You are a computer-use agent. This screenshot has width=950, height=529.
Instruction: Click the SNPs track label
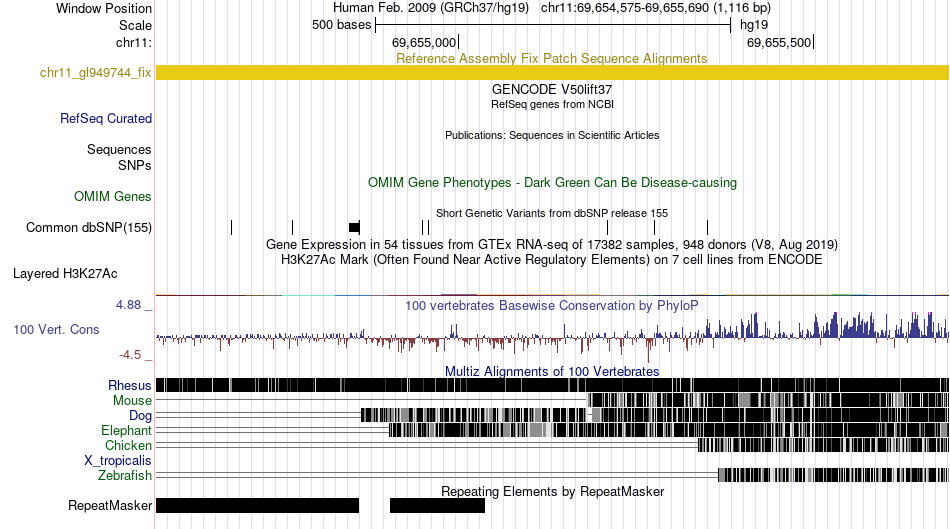click(x=135, y=165)
